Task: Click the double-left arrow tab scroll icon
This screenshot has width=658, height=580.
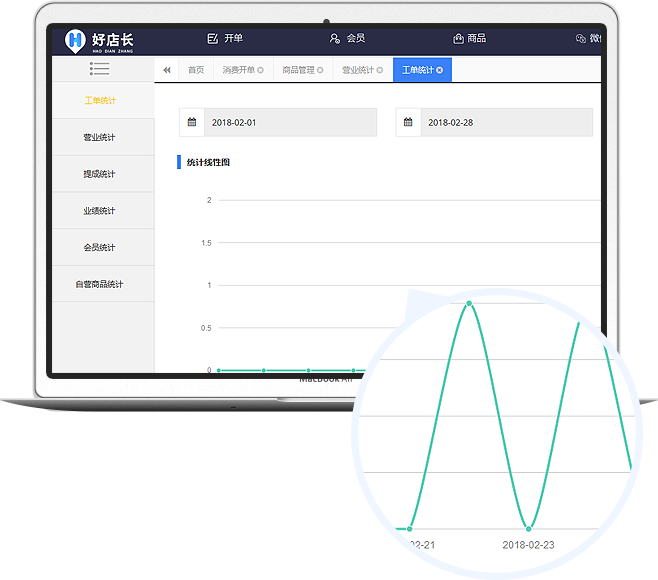Action: (x=167, y=70)
